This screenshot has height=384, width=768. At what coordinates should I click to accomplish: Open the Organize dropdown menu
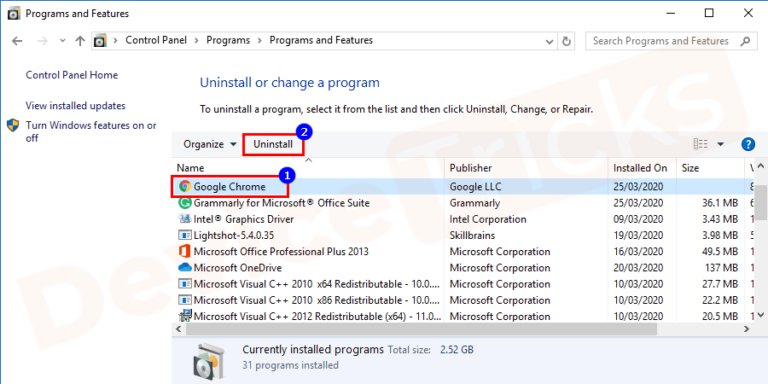(210, 144)
